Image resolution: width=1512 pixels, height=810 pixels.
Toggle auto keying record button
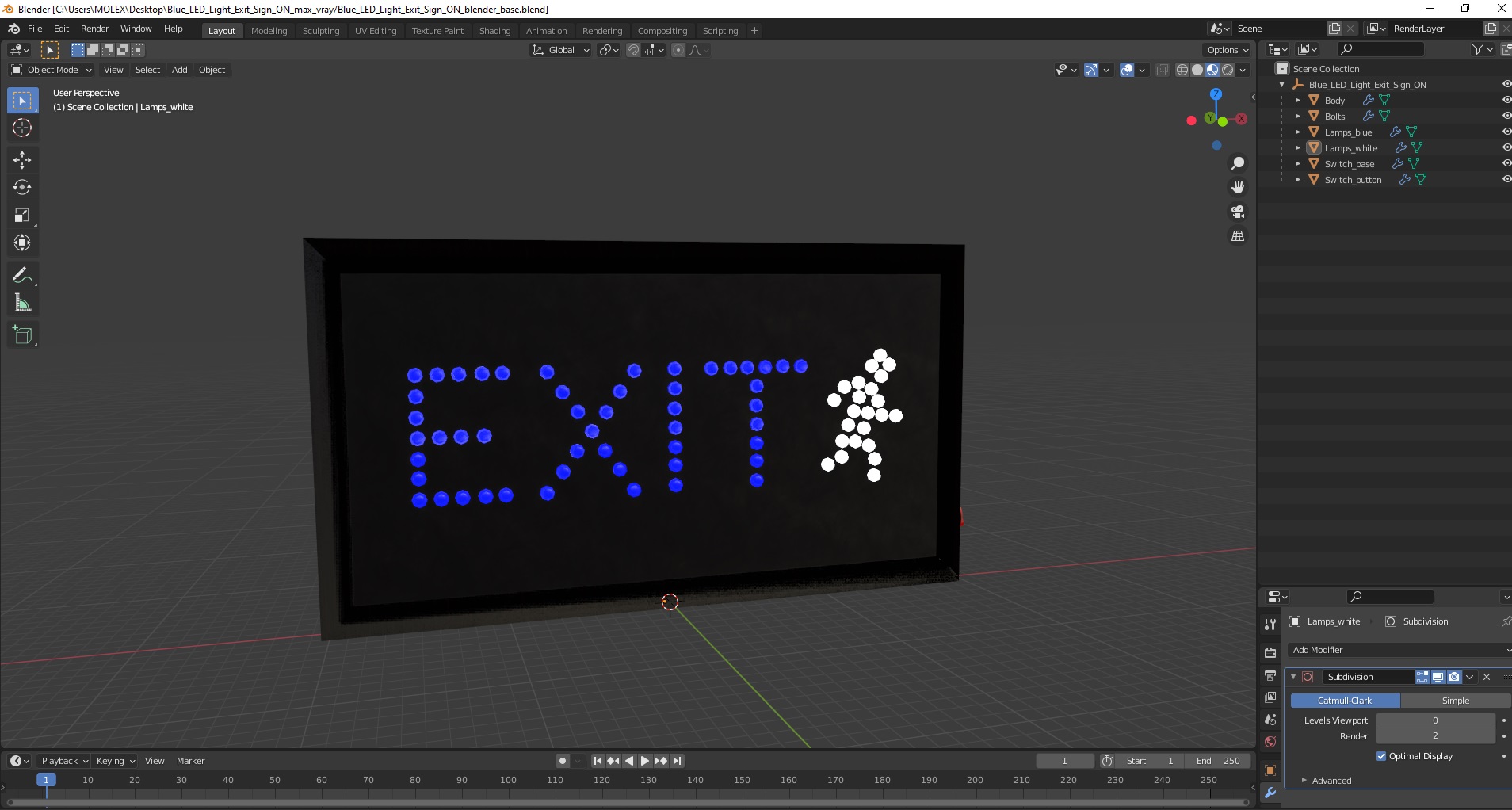[563, 761]
